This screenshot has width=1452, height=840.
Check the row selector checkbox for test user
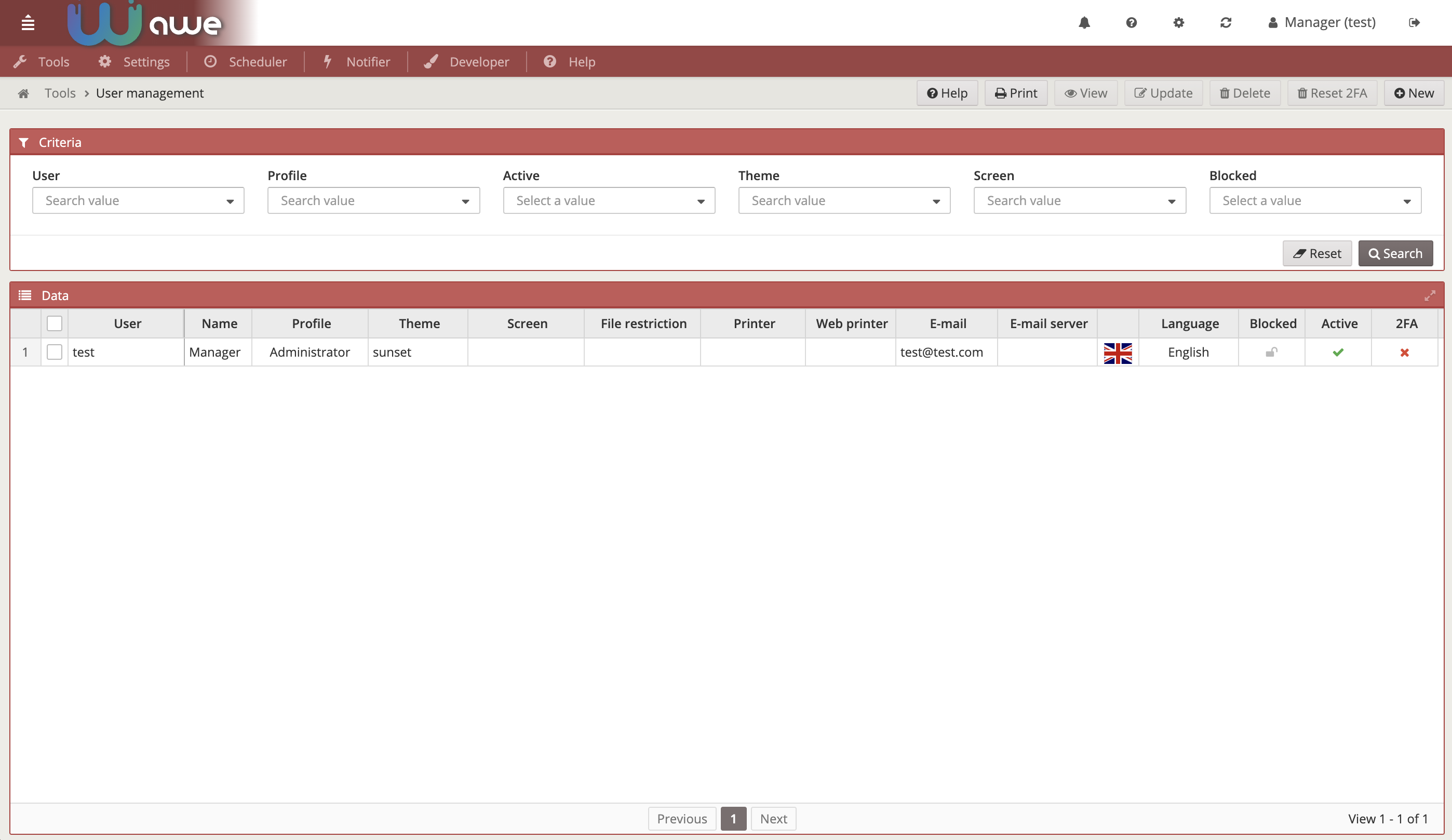point(53,352)
